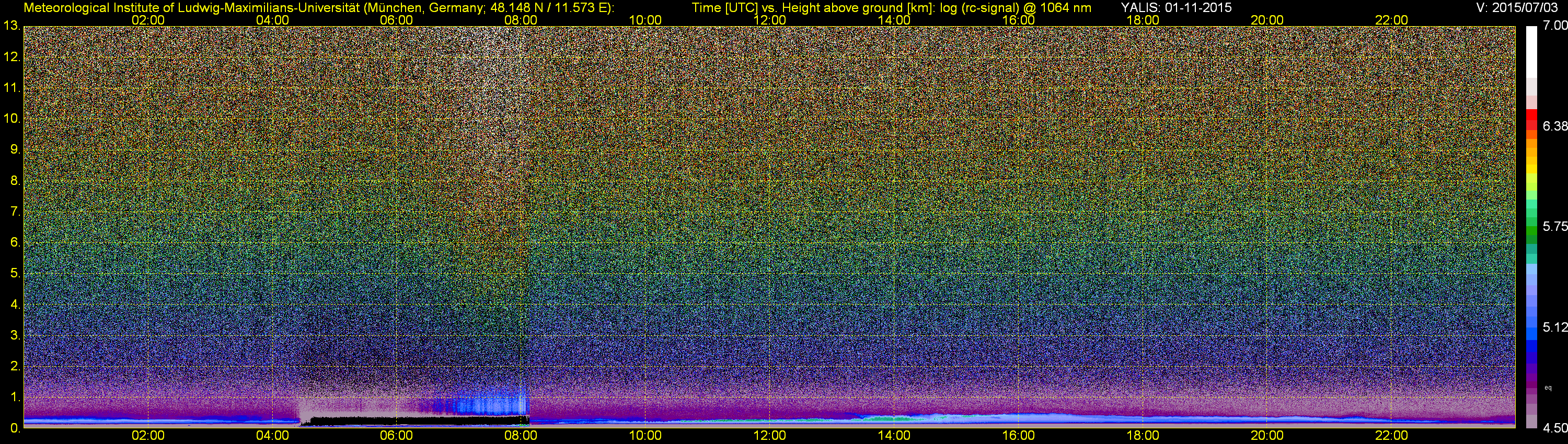
Task: Click the small 'eq' marker beside the colorbar
Action: click(1548, 388)
